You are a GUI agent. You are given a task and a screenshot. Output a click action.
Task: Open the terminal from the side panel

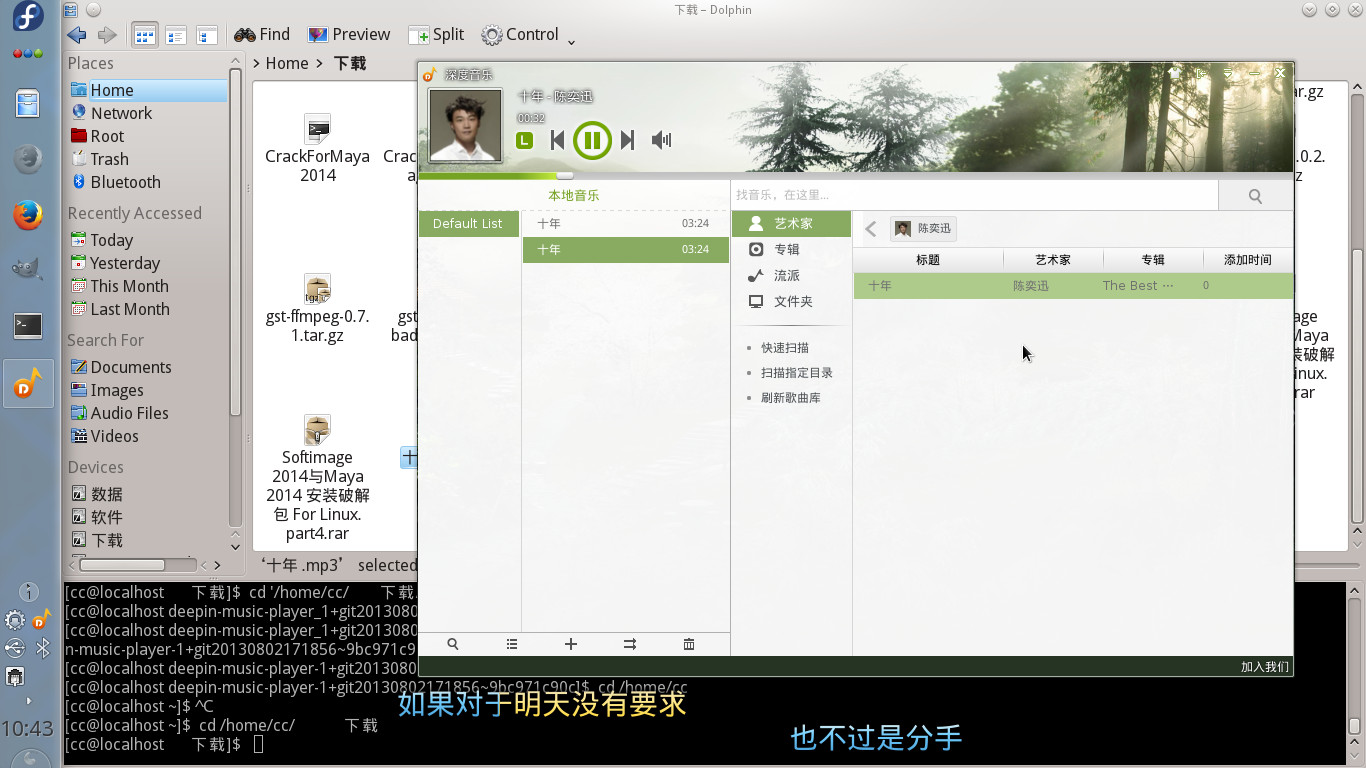click(x=28, y=325)
